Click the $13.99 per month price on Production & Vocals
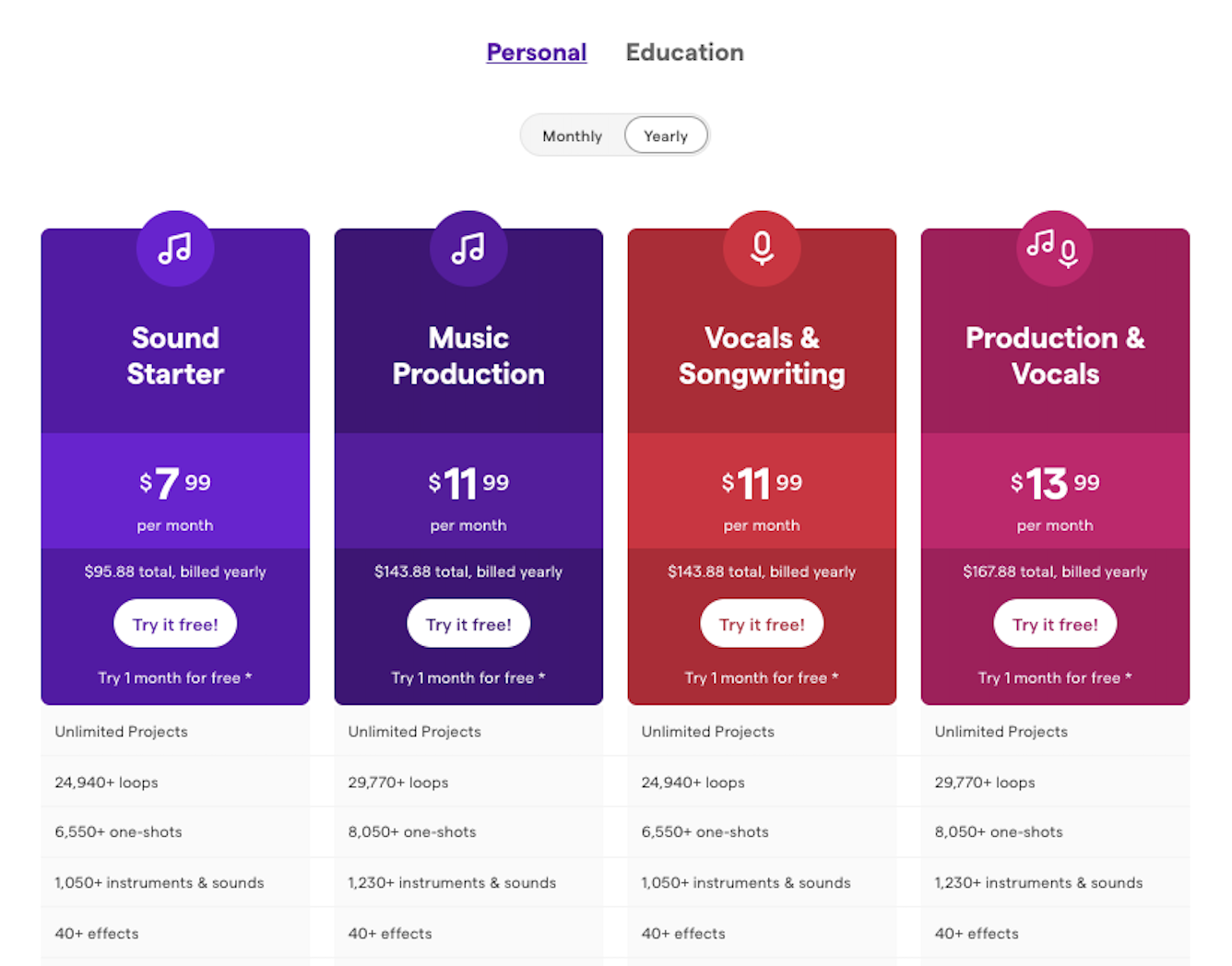The width and height of the screenshot is (1232, 966). (1054, 484)
